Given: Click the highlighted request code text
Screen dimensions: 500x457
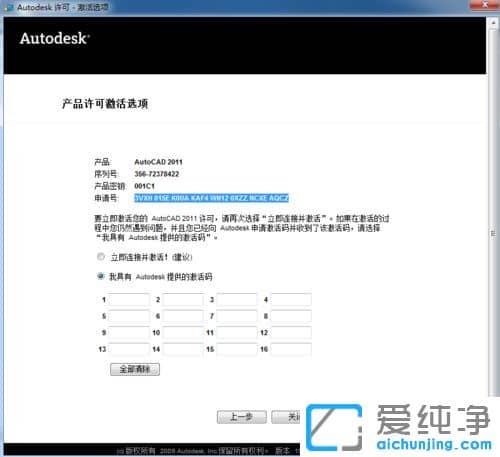Looking at the screenshot, I should click(211, 198).
